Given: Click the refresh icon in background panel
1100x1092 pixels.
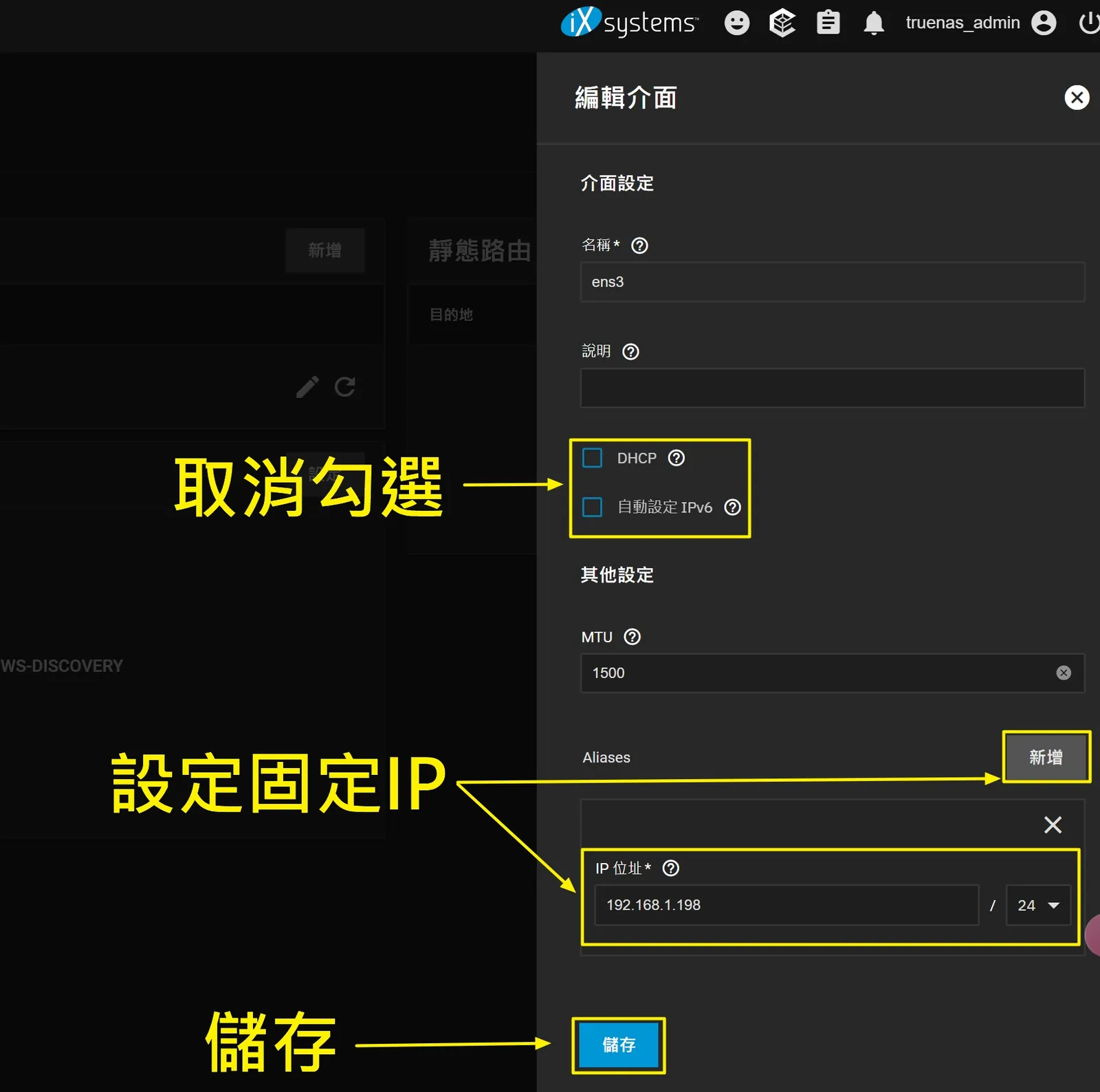Looking at the screenshot, I should click(345, 387).
